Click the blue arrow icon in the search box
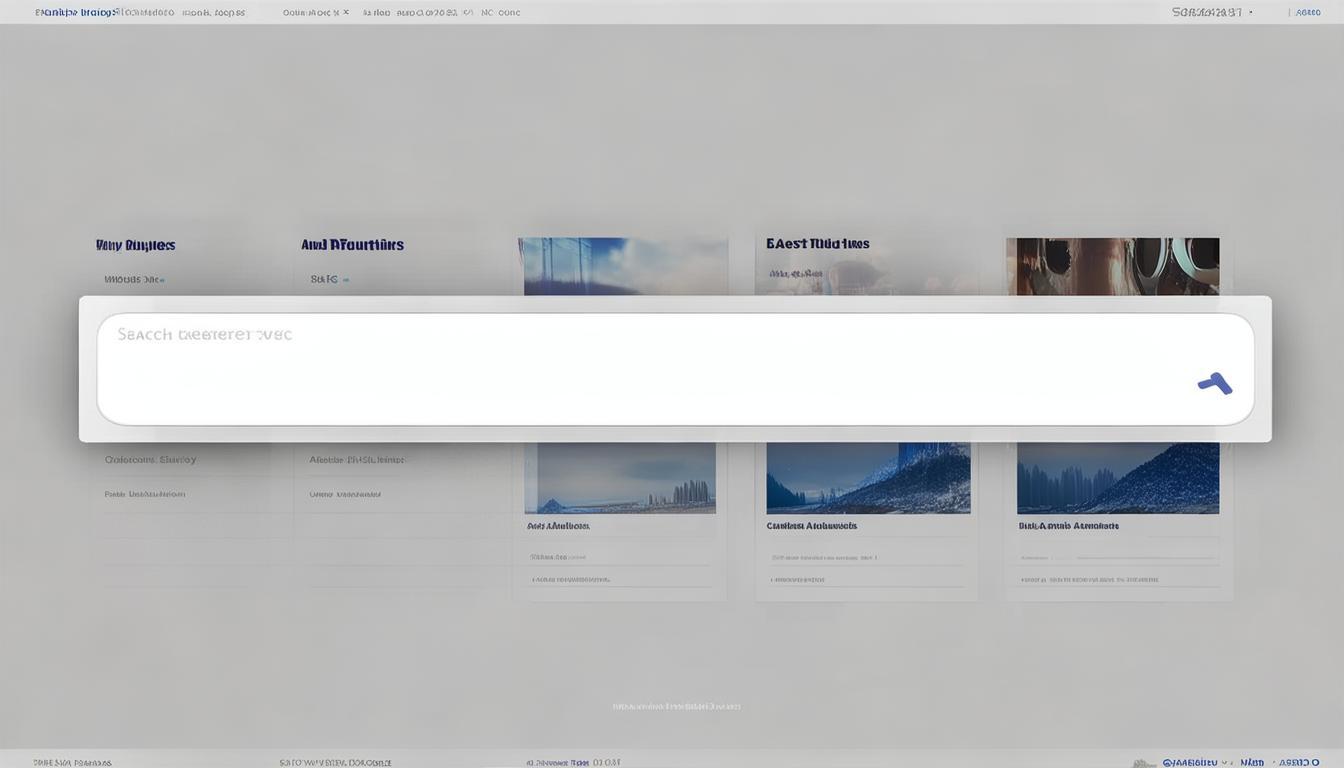The height and width of the screenshot is (768, 1344). click(1214, 383)
